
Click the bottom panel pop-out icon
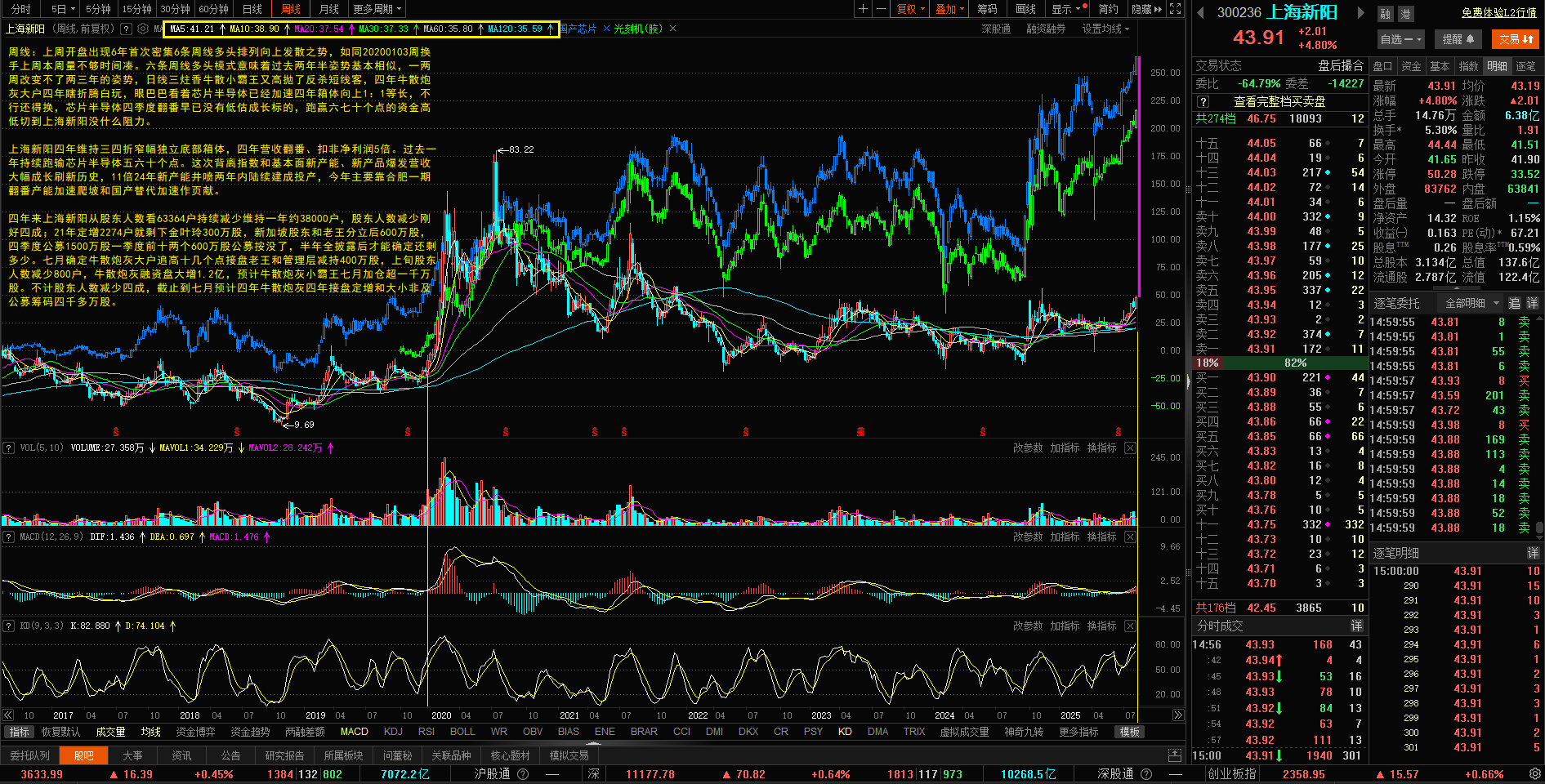(x=1174, y=755)
